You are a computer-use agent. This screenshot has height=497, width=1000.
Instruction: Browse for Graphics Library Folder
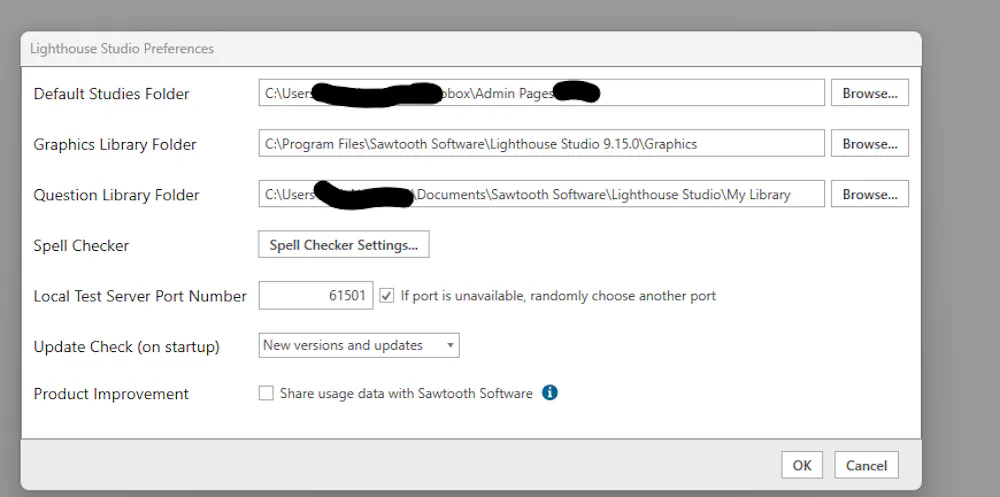click(x=870, y=144)
